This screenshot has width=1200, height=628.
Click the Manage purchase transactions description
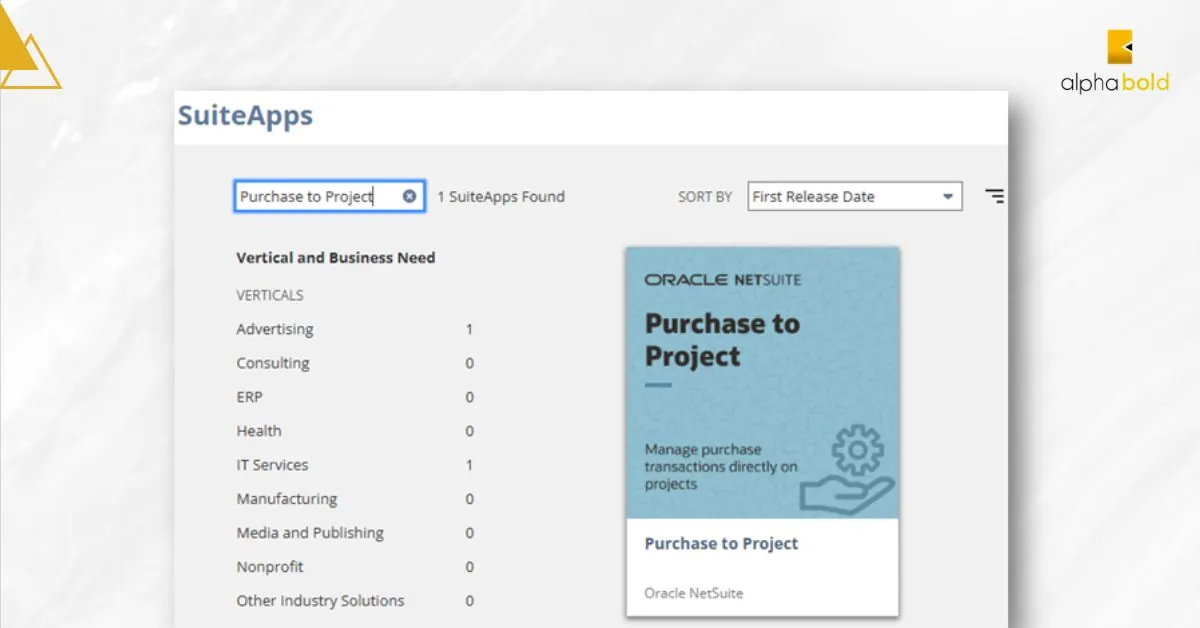click(720, 467)
